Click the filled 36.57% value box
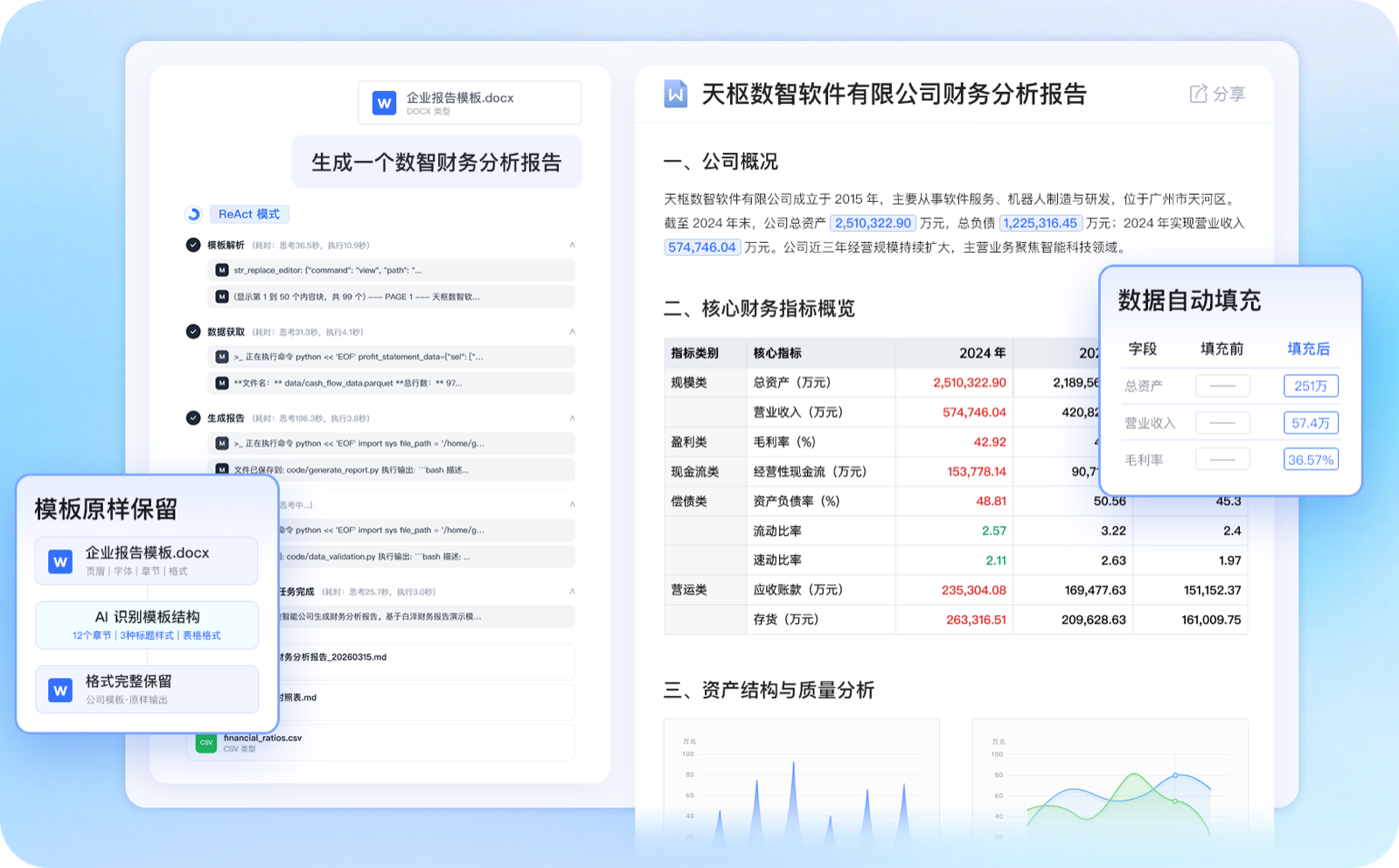 click(1311, 460)
